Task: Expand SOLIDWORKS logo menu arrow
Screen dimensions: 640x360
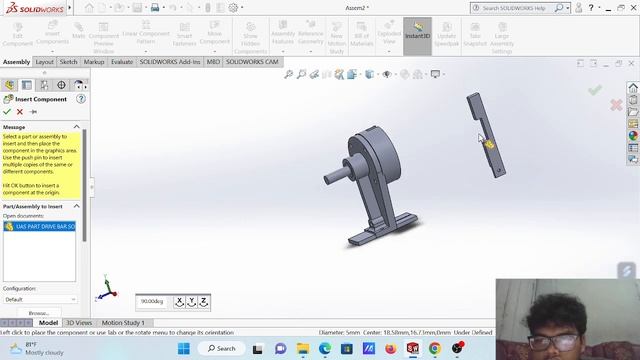Action: (x=70, y=7)
